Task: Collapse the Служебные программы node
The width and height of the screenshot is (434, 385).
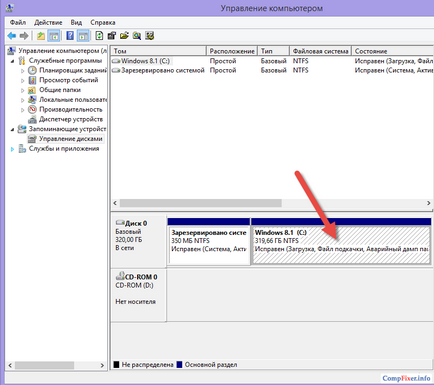Action: coord(12,61)
